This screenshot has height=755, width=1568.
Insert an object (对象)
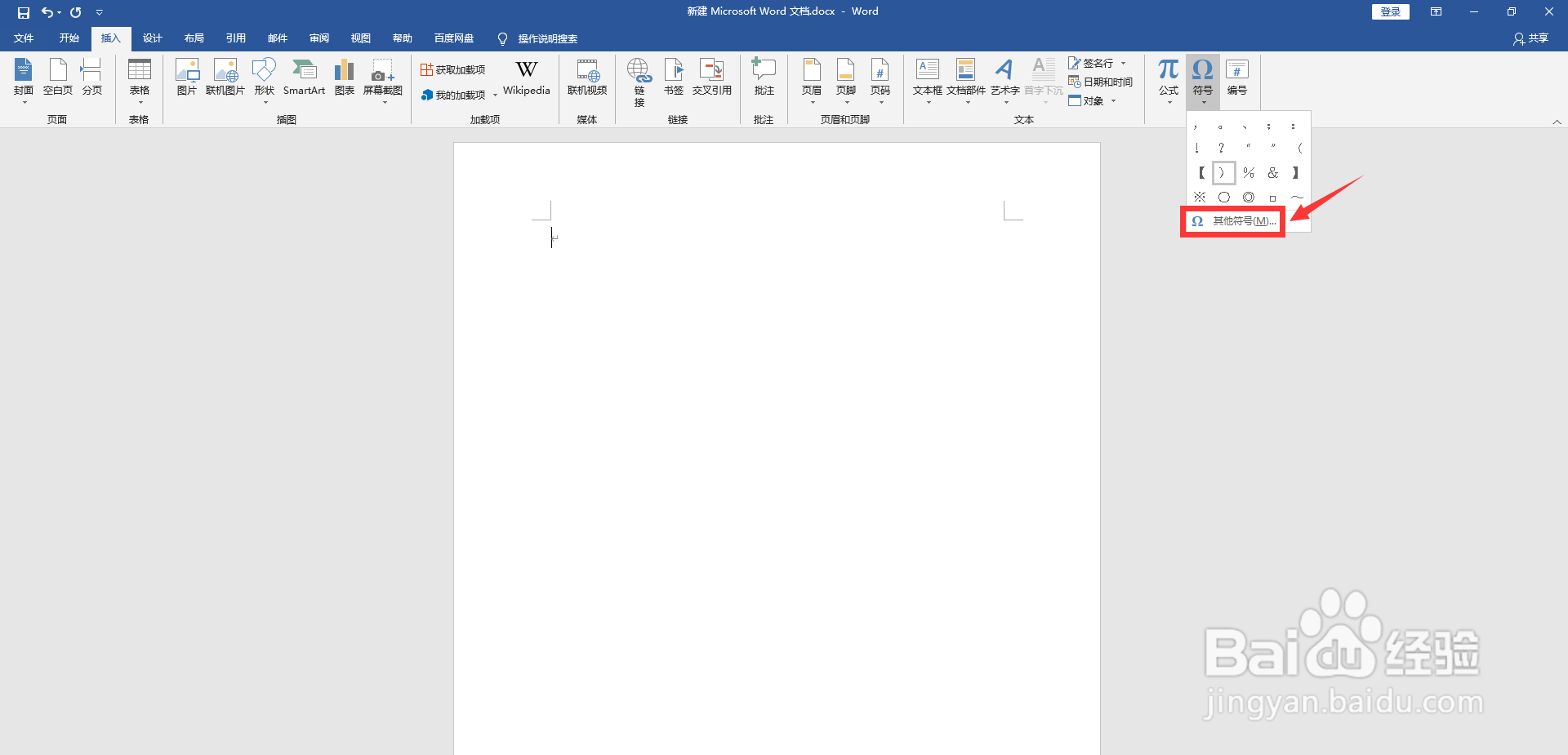tap(1092, 100)
